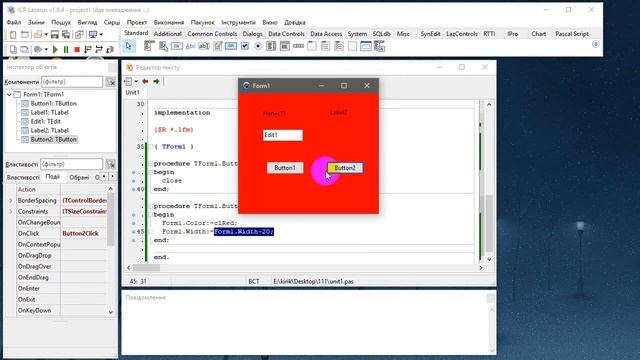The image size is (640, 360).
Task: Open the dropdown arrow beside Open icon
Action: pos(46,35)
